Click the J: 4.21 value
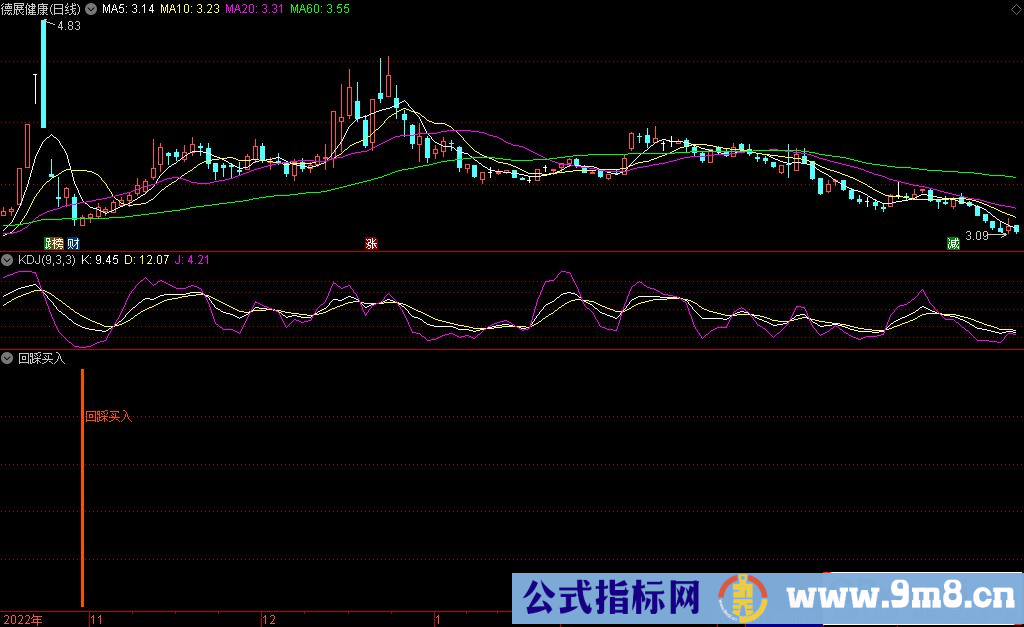1024x627 pixels. [192, 260]
